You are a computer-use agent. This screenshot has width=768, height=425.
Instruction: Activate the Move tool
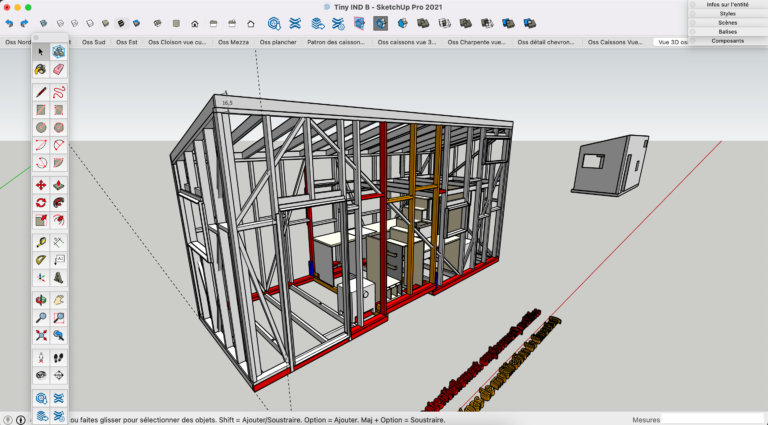pyautogui.click(x=41, y=185)
